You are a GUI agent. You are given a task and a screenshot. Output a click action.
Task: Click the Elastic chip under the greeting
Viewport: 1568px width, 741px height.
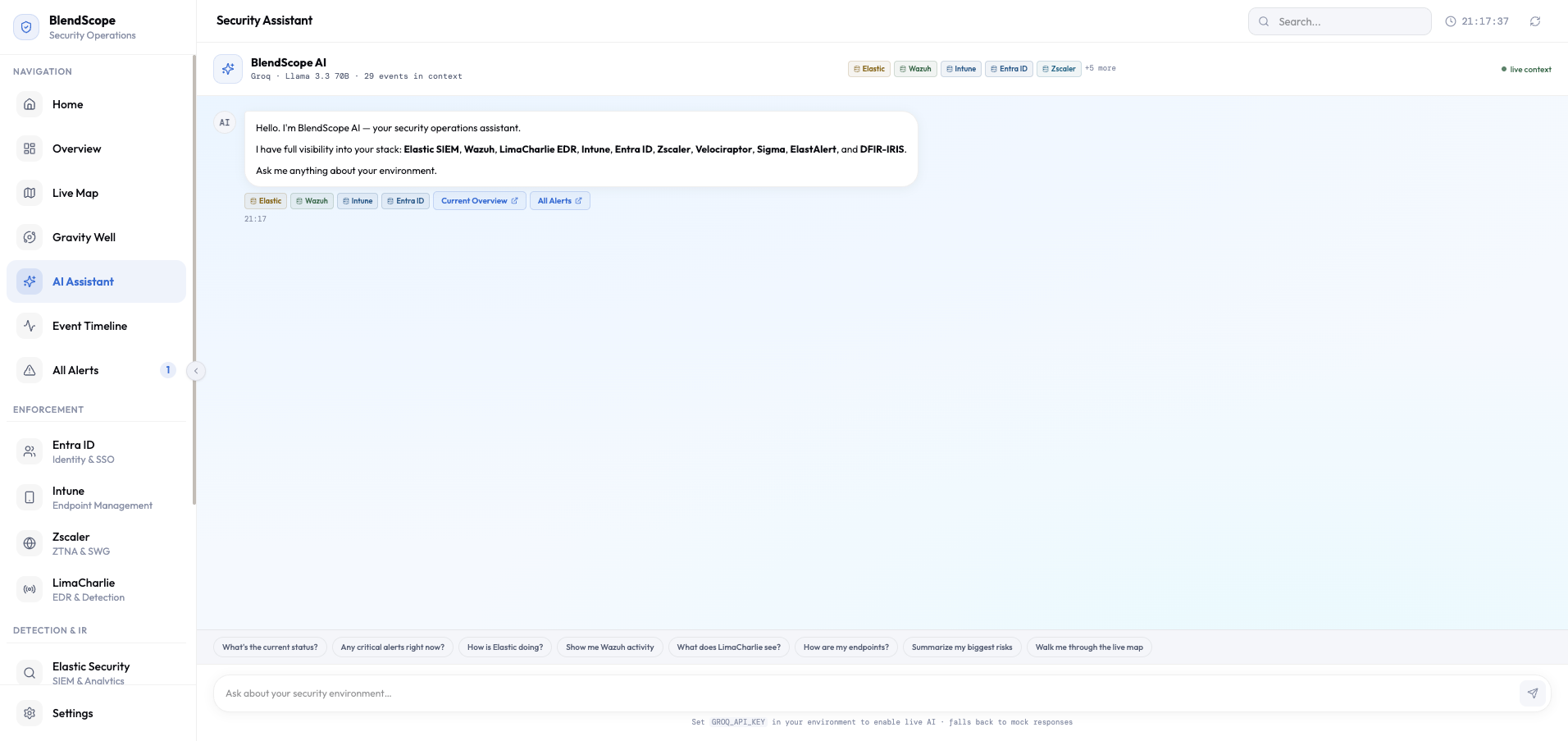(x=266, y=201)
